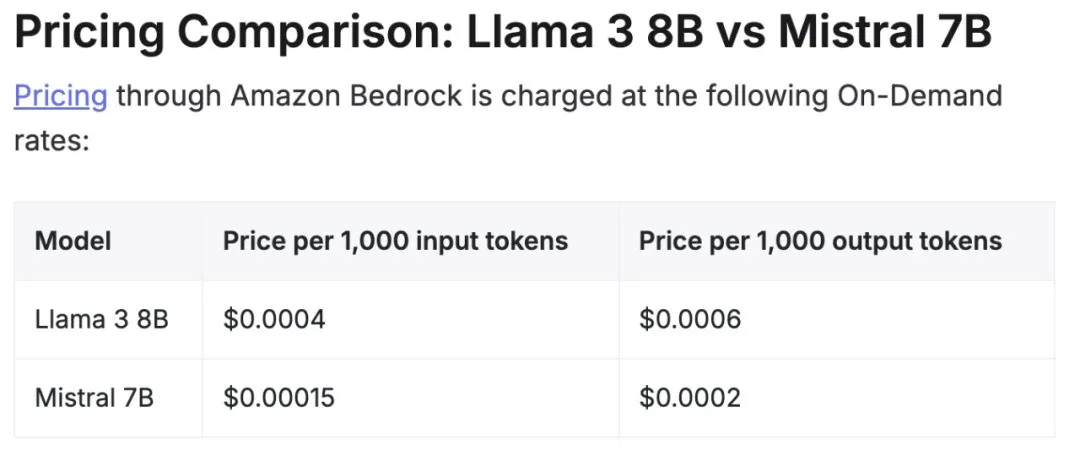The width and height of the screenshot is (1080, 450).
Task: Click the $0.00015 input price cell
Action: (279, 398)
